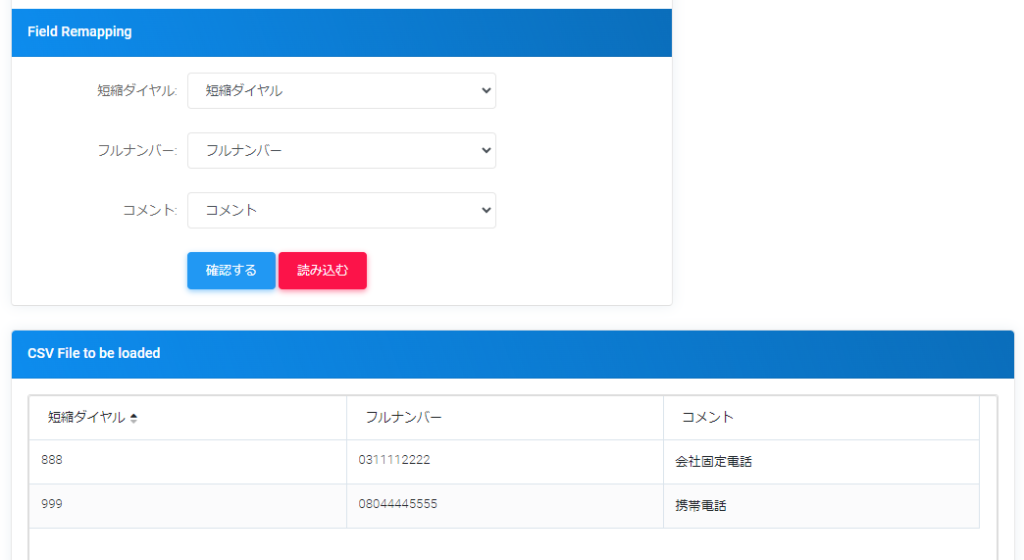Click the 08044445555 phone number cell
This screenshot has width=1024, height=560.
pos(397,505)
